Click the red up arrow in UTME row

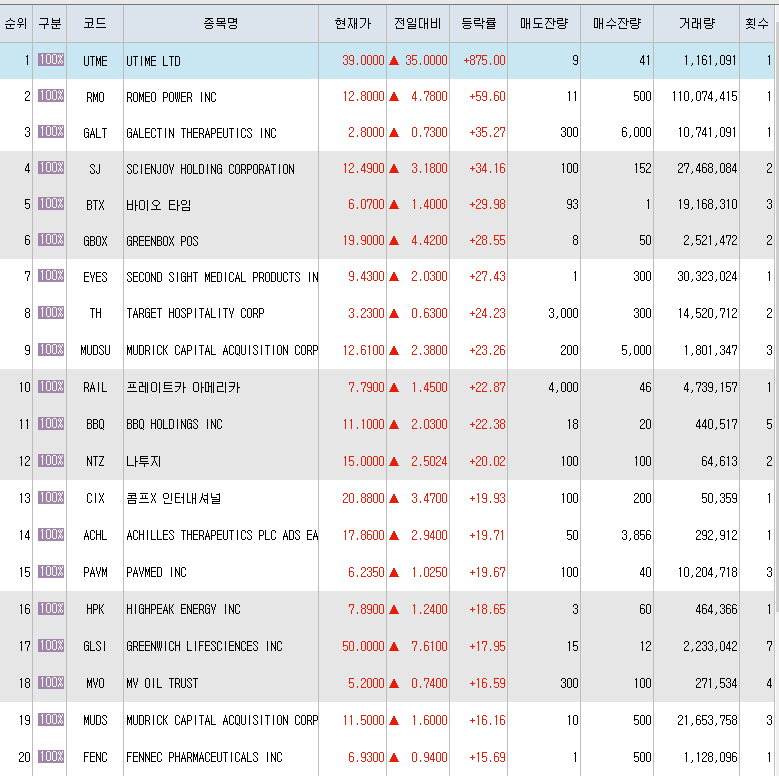pyautogui.click(x=394, y=61)
